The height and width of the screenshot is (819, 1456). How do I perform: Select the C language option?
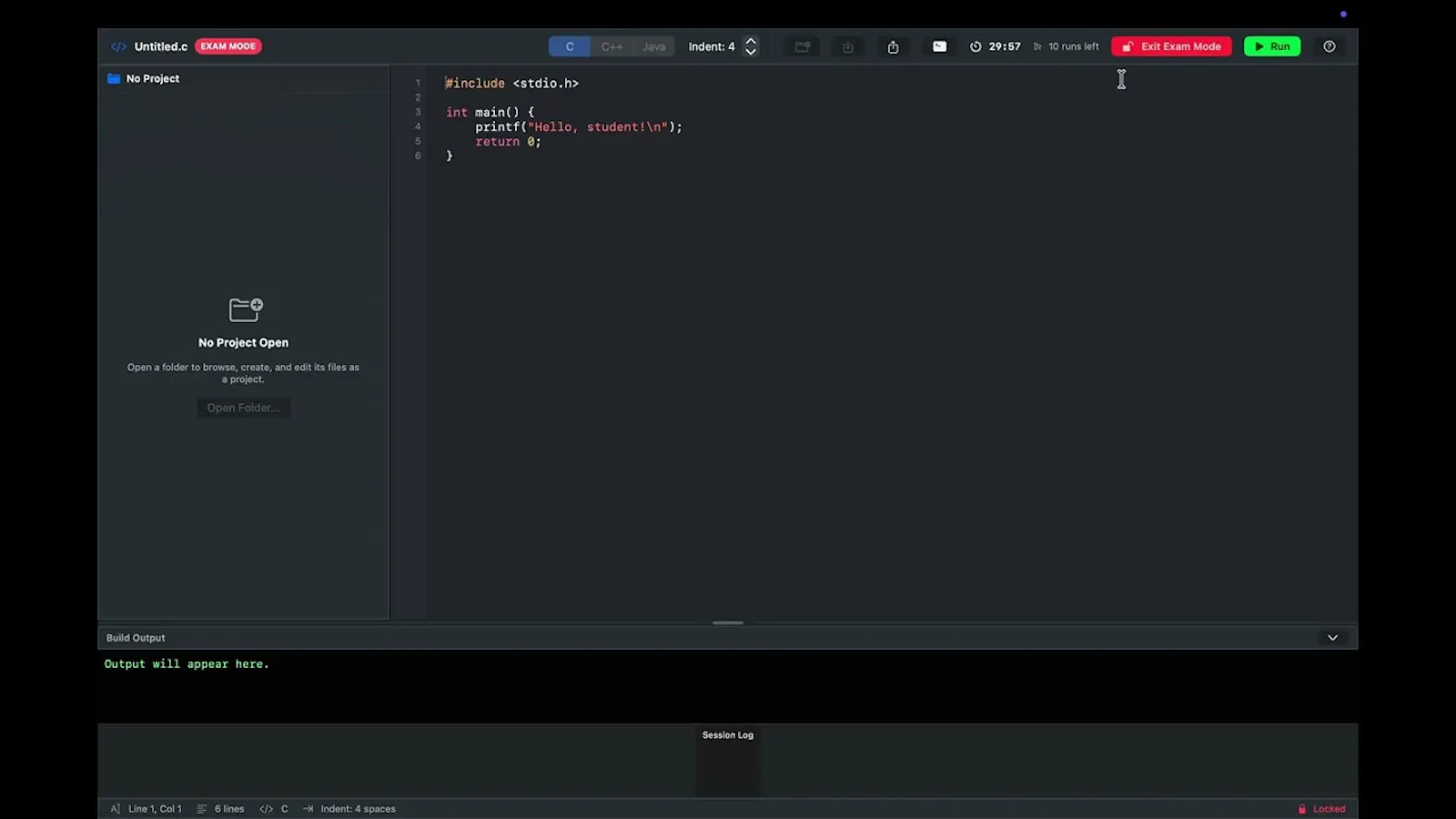[x=570, y=46]
